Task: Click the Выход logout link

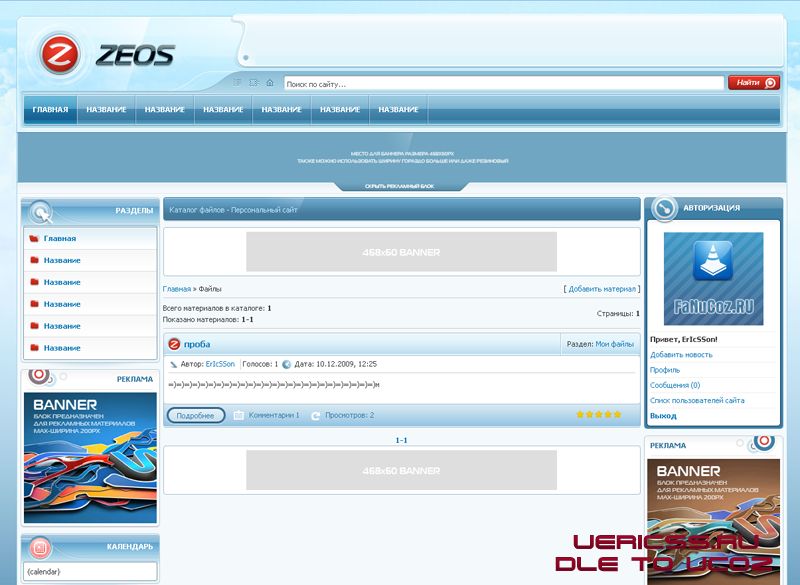Action: (663, 416)
